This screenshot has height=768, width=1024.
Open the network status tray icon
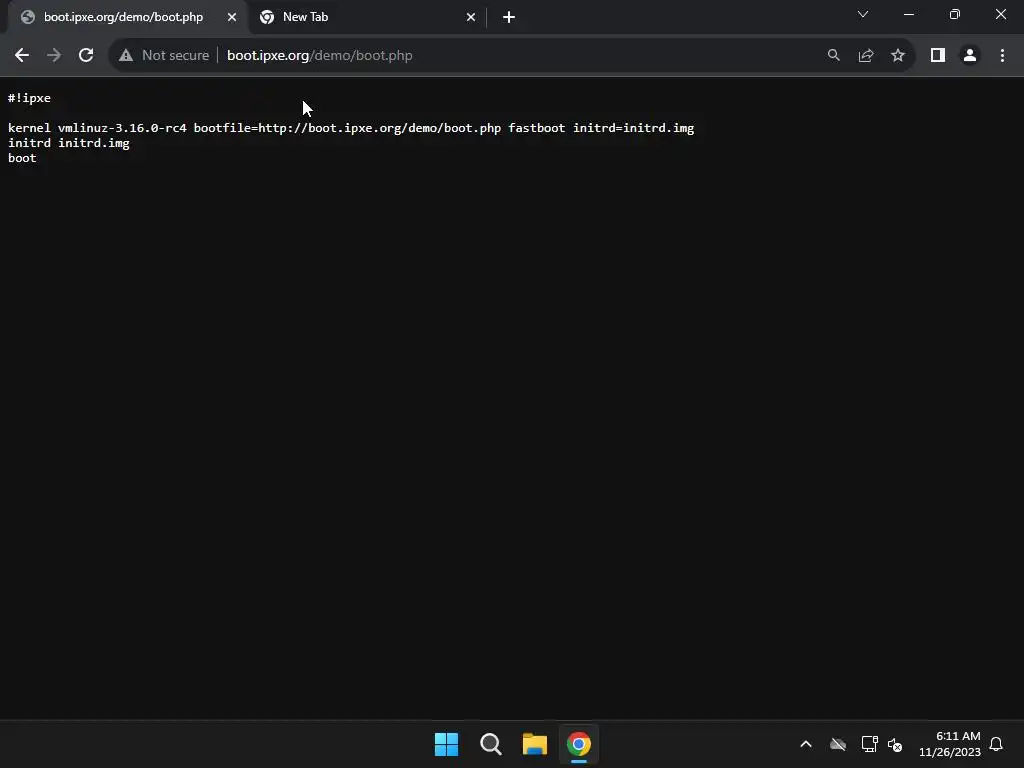[x=869, y=744]
